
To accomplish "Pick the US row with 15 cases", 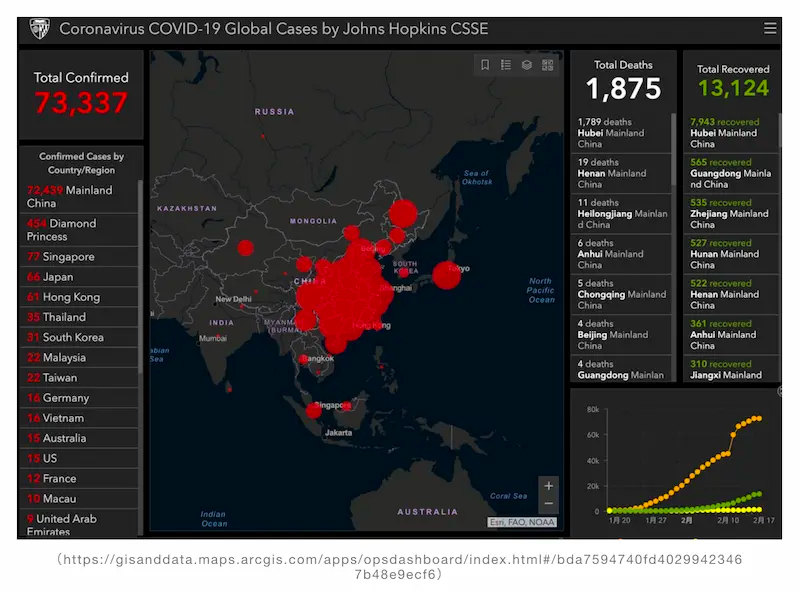I will tap(79, 458).
